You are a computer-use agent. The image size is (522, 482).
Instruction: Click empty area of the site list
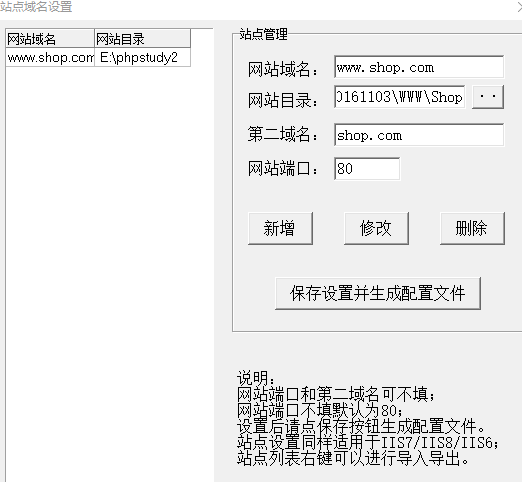pyautogui.click(x=109, y=267)
